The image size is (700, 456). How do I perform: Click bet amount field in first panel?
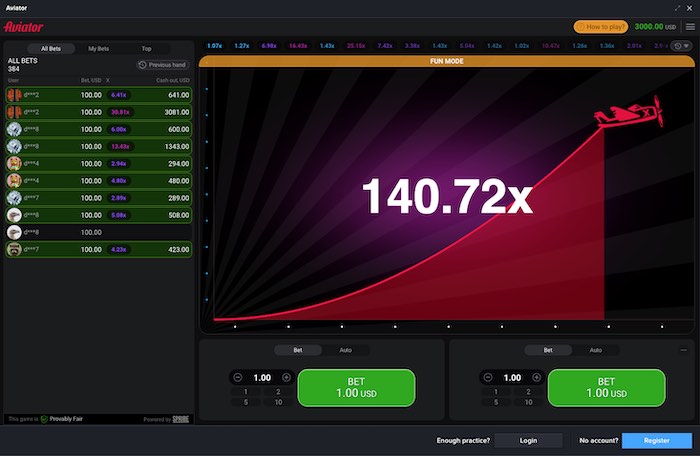pyautogui.click(x=262, y=378)
